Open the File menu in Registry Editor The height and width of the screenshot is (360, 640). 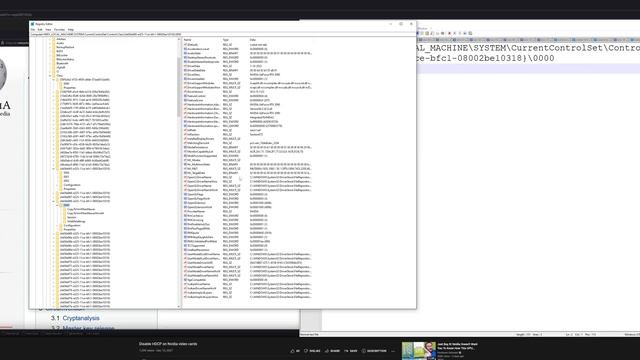click(x=33, y=30)
